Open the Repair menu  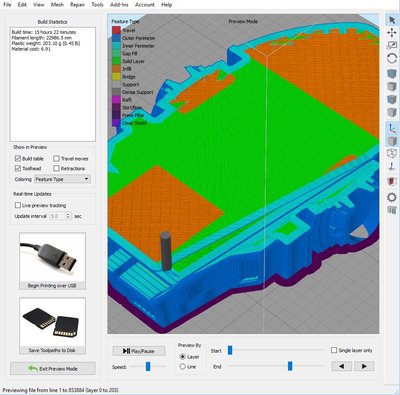tap(77, 5)
